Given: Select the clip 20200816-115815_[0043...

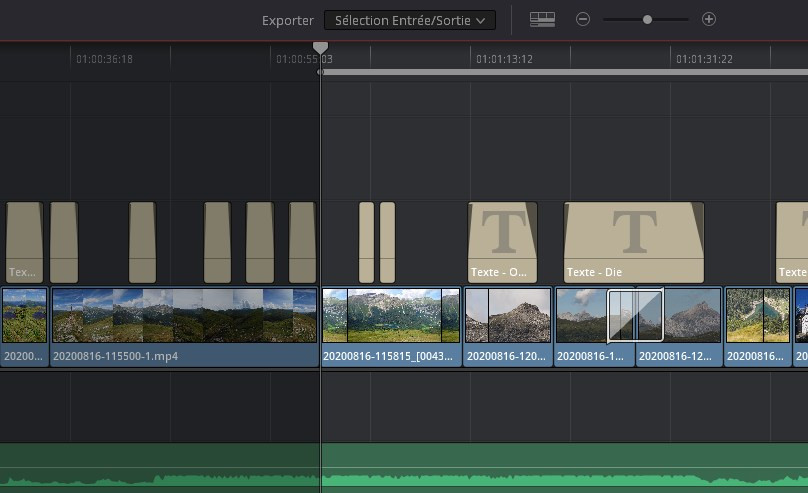Looking at the screenshot, I should (391, 327).
